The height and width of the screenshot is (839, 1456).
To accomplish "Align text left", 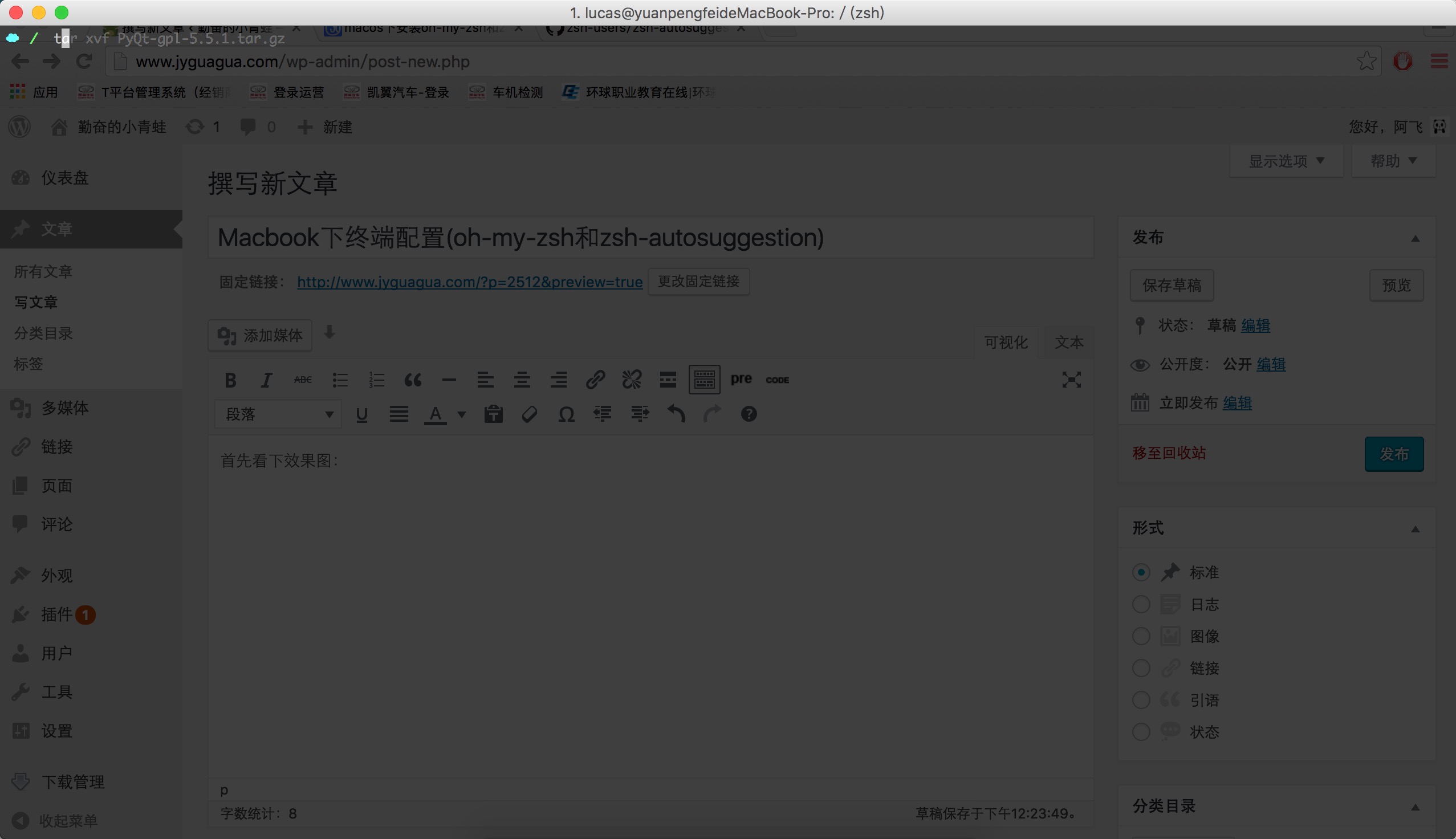I will [485, 380].
